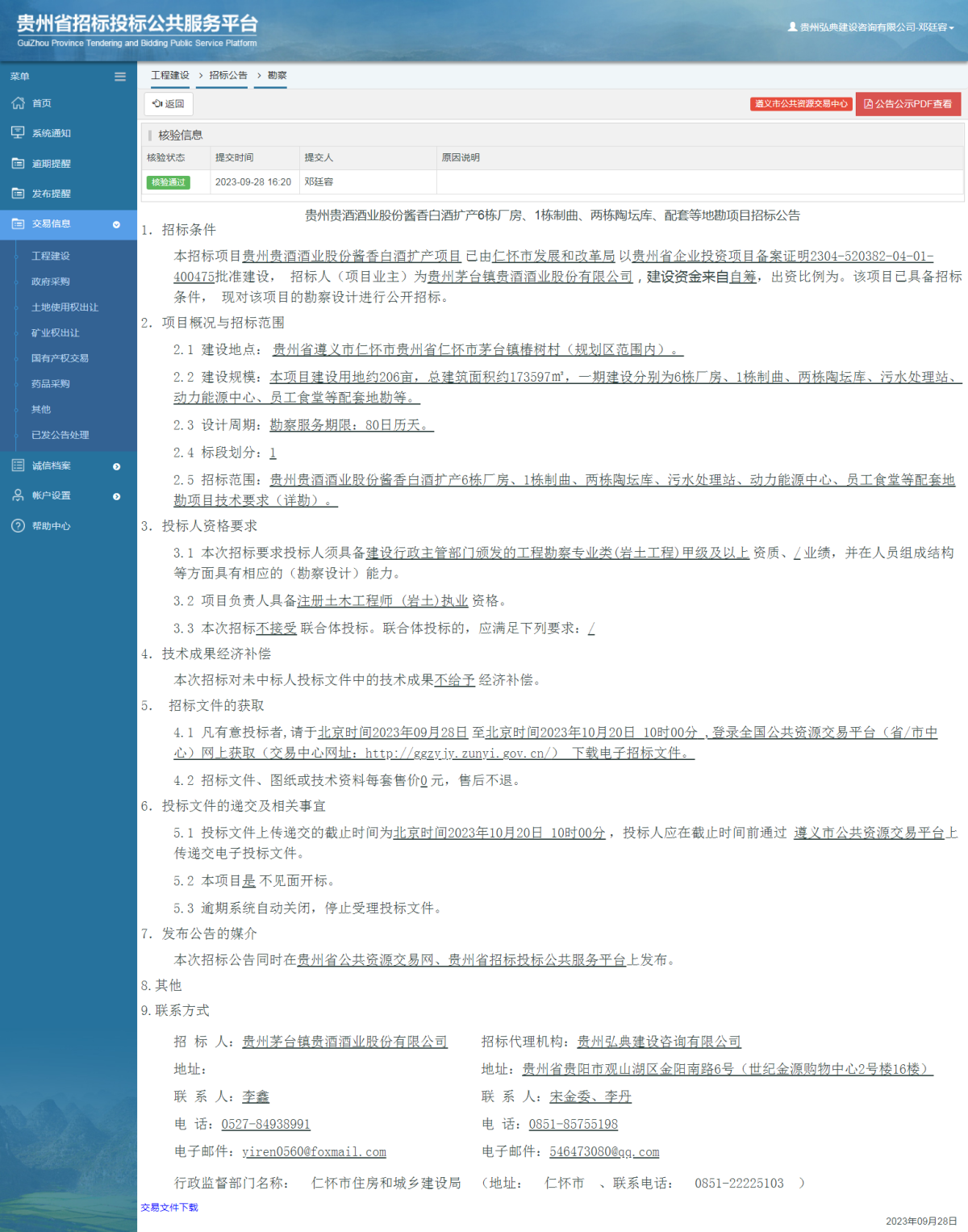Open the 交易文件下载 link

(169, 1208)
